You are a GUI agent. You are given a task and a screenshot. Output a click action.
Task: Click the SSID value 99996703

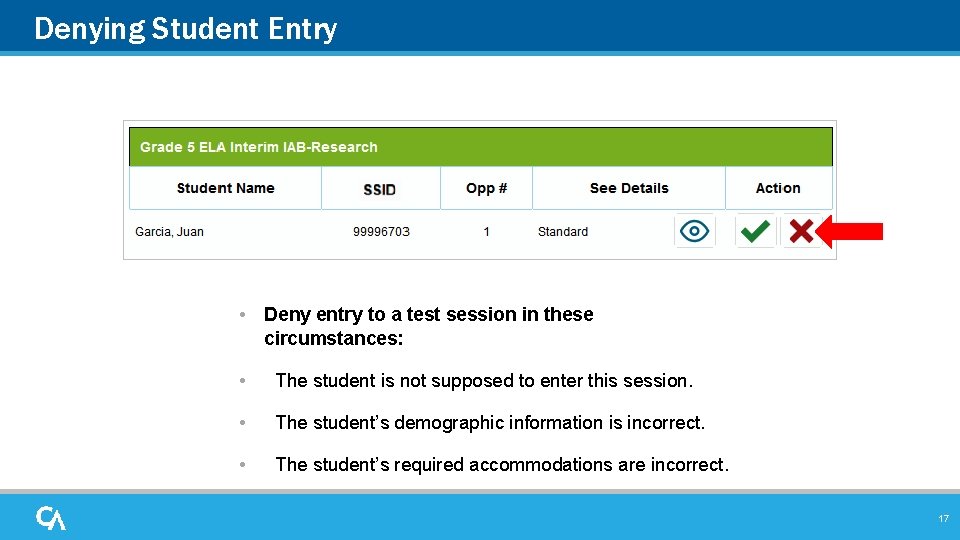pos(381,232)
